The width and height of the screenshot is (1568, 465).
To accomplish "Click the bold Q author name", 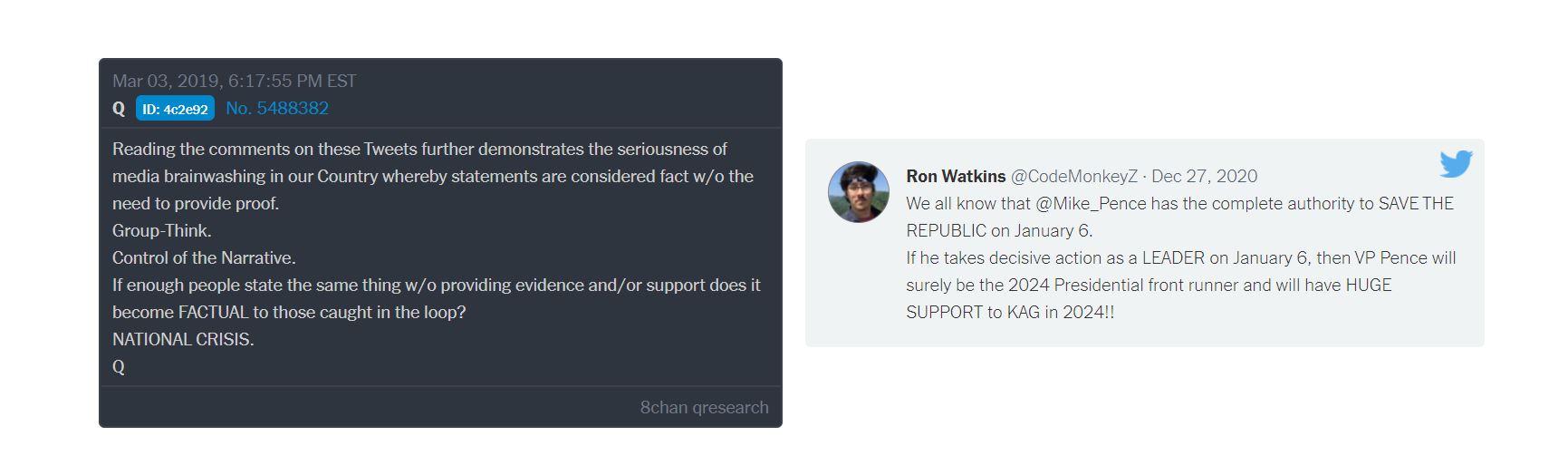I will point(119,109).
